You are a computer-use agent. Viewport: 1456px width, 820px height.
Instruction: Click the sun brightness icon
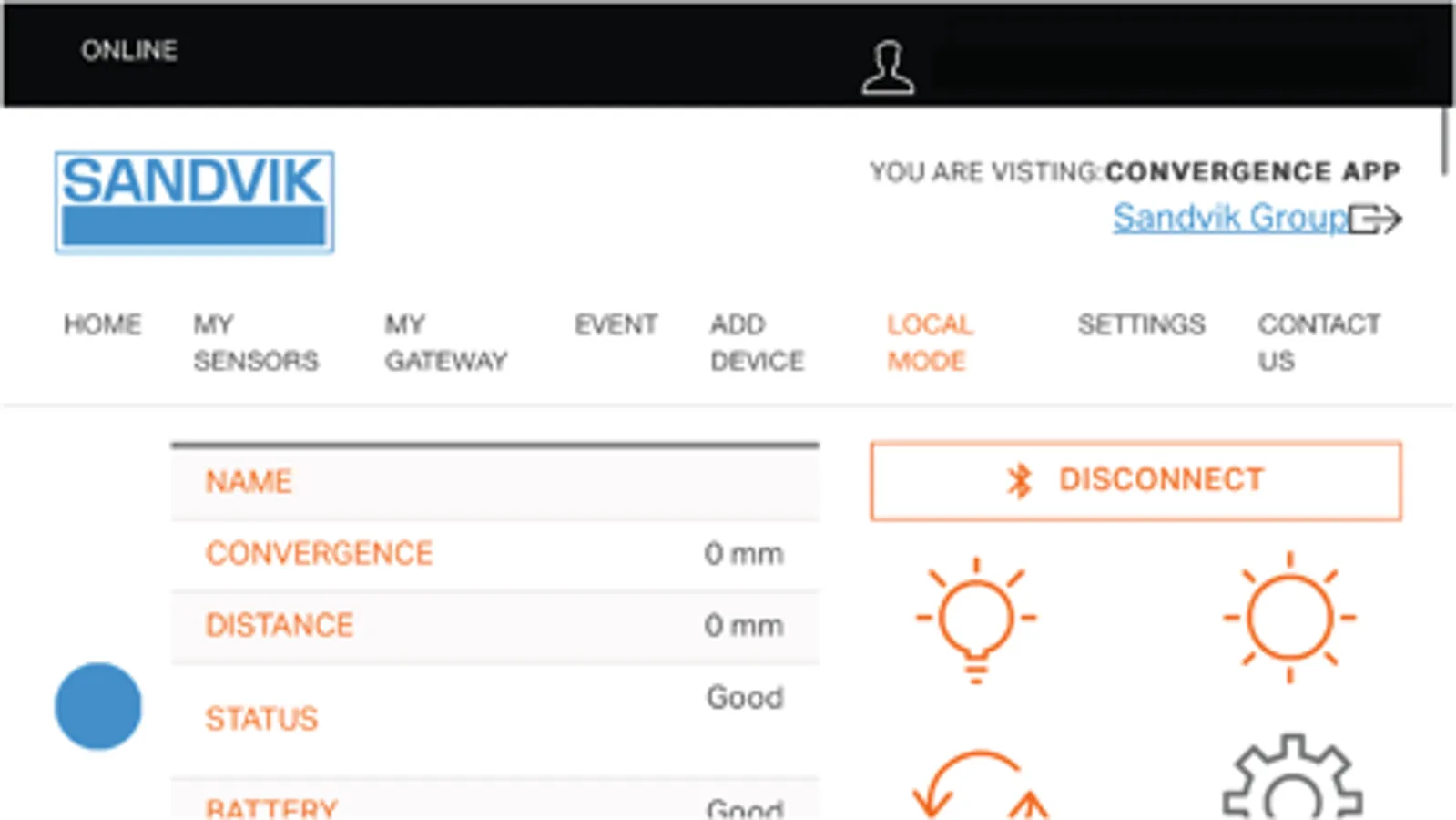pyautogui.click(x=1289, y=617)
